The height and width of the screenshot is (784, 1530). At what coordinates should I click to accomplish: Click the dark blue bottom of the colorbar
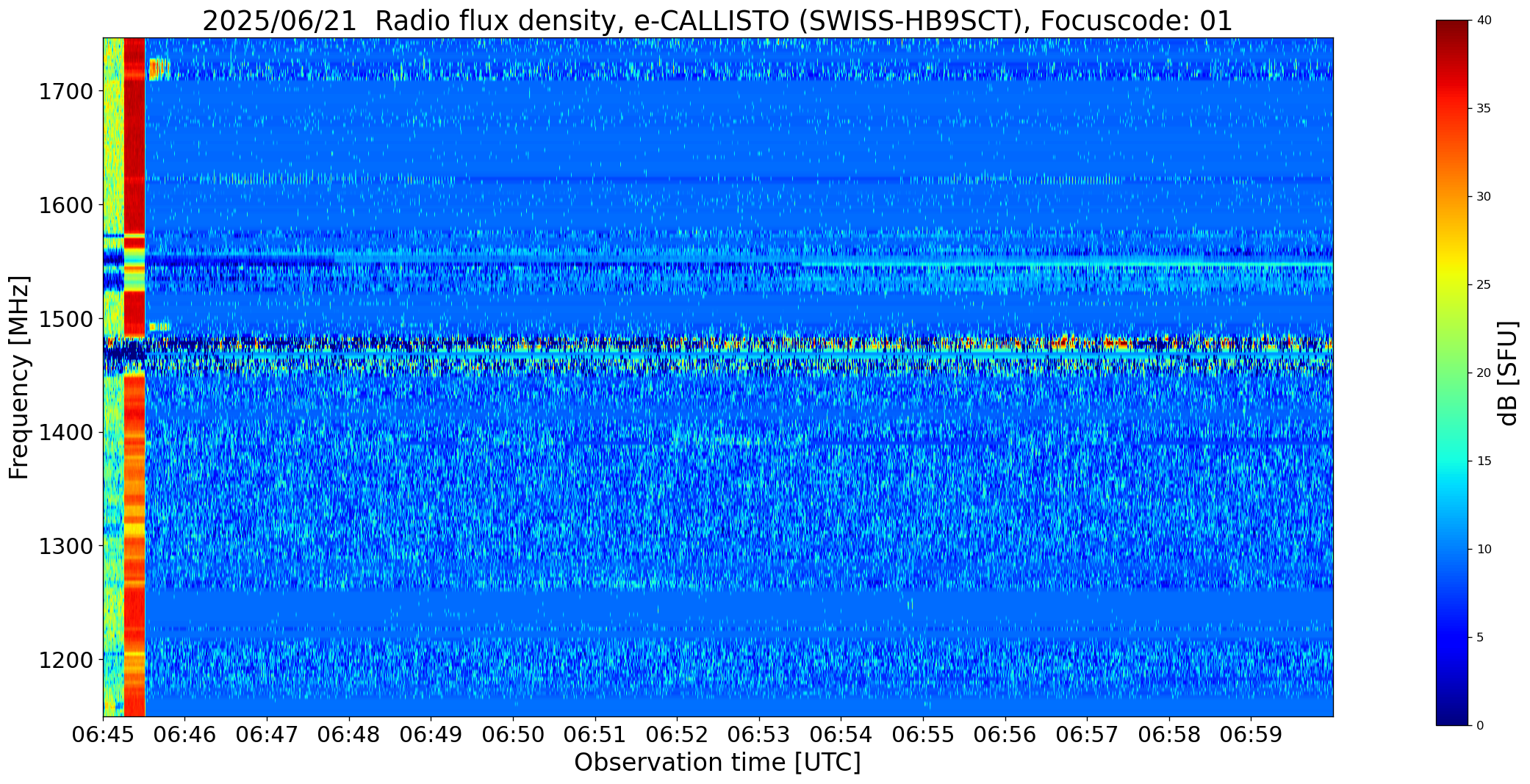point(1454,713)
